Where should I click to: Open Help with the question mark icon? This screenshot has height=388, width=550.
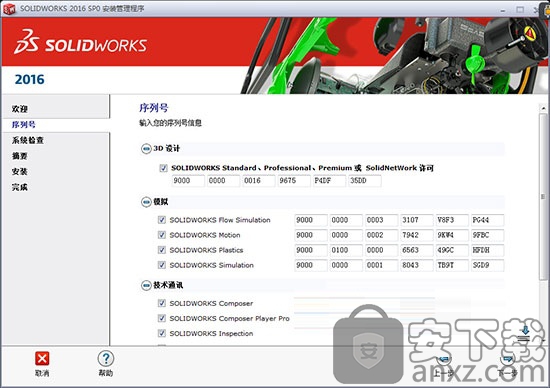pyautogui.click(x=106, y=359)
